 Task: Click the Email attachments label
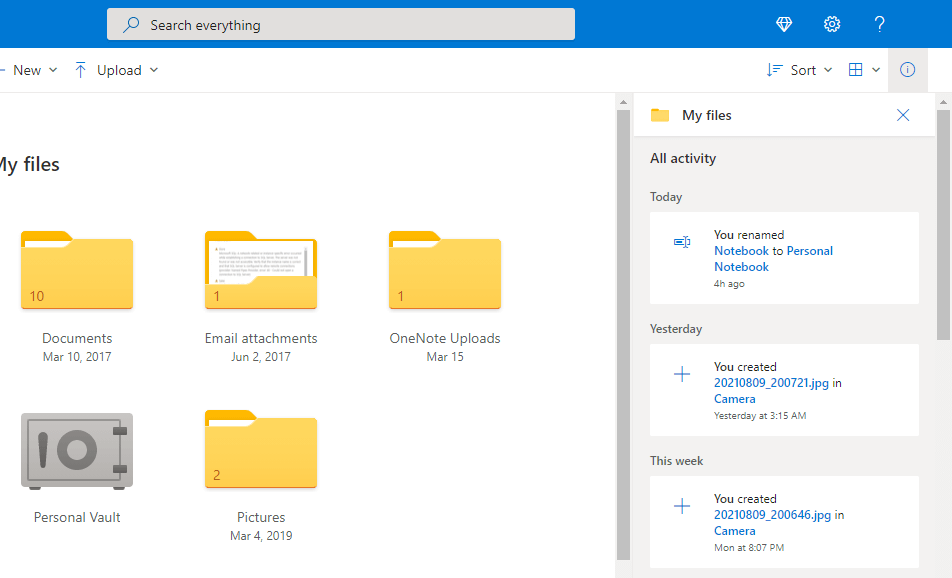[x=261, y=338]
